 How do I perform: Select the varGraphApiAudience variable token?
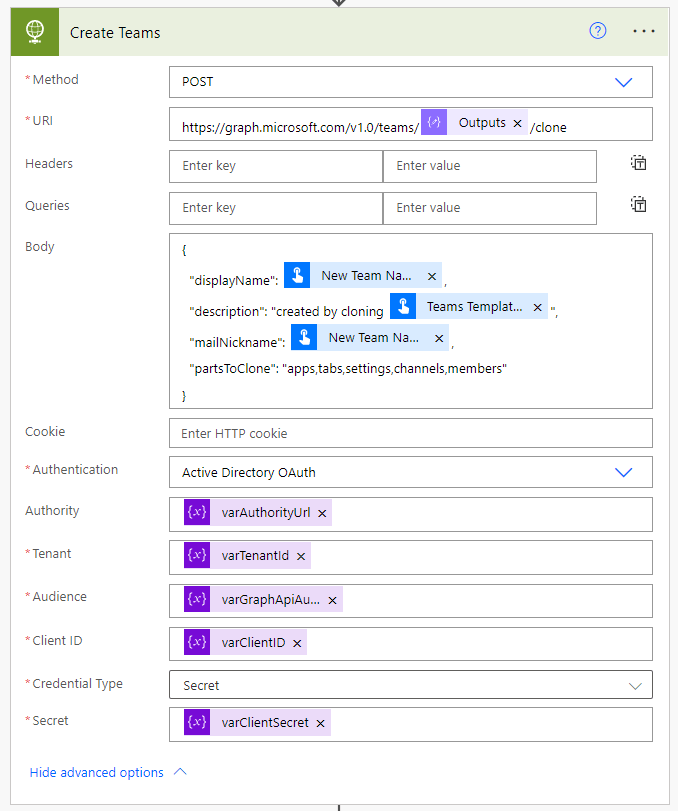[x=270, y=600]
